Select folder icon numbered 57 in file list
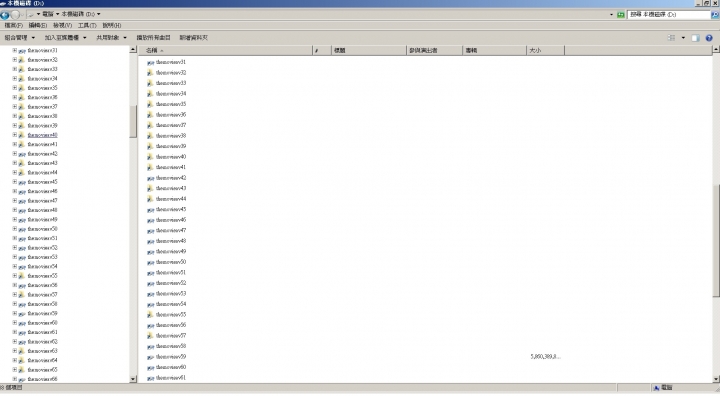Screen dimensions: 720x396 150,336
